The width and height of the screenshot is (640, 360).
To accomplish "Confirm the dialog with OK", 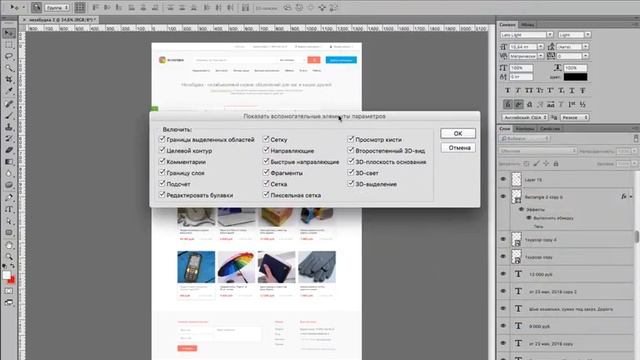I will (458, 133).
